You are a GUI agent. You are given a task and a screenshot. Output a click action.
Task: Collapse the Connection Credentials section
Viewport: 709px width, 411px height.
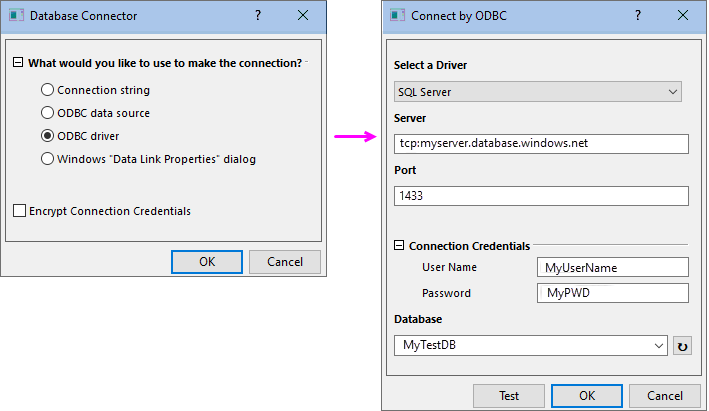(400, 246)
